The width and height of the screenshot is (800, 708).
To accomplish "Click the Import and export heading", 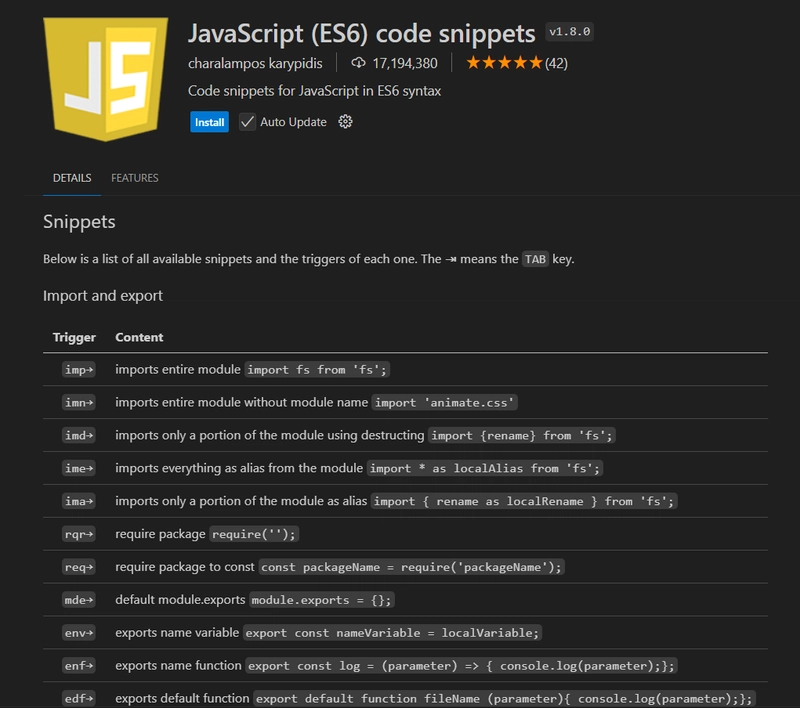I will coord(103,296).
